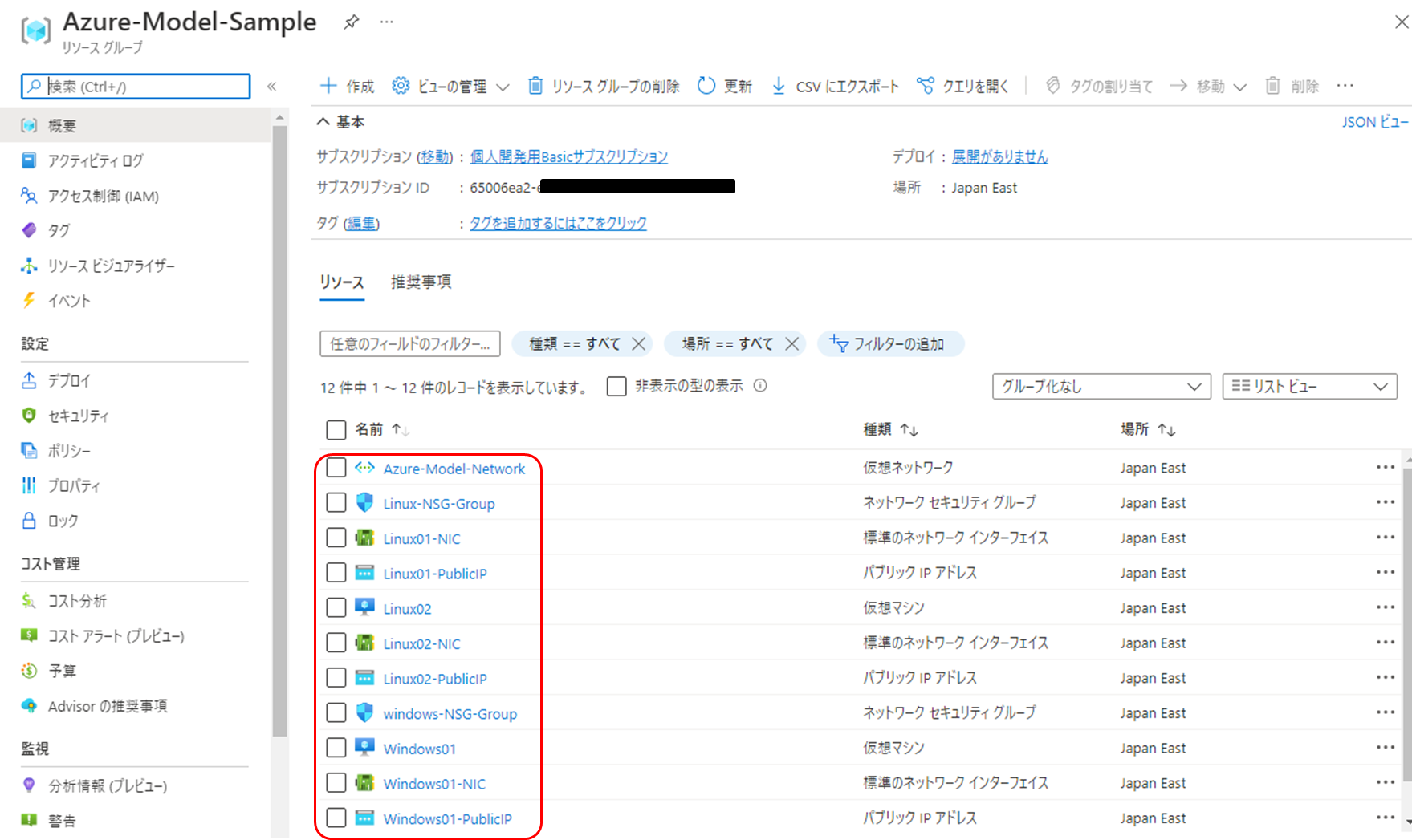Screen dimensions: 1412x840
Task: Open the JSON ビュー link
Action: click(x=1375, y=122)
